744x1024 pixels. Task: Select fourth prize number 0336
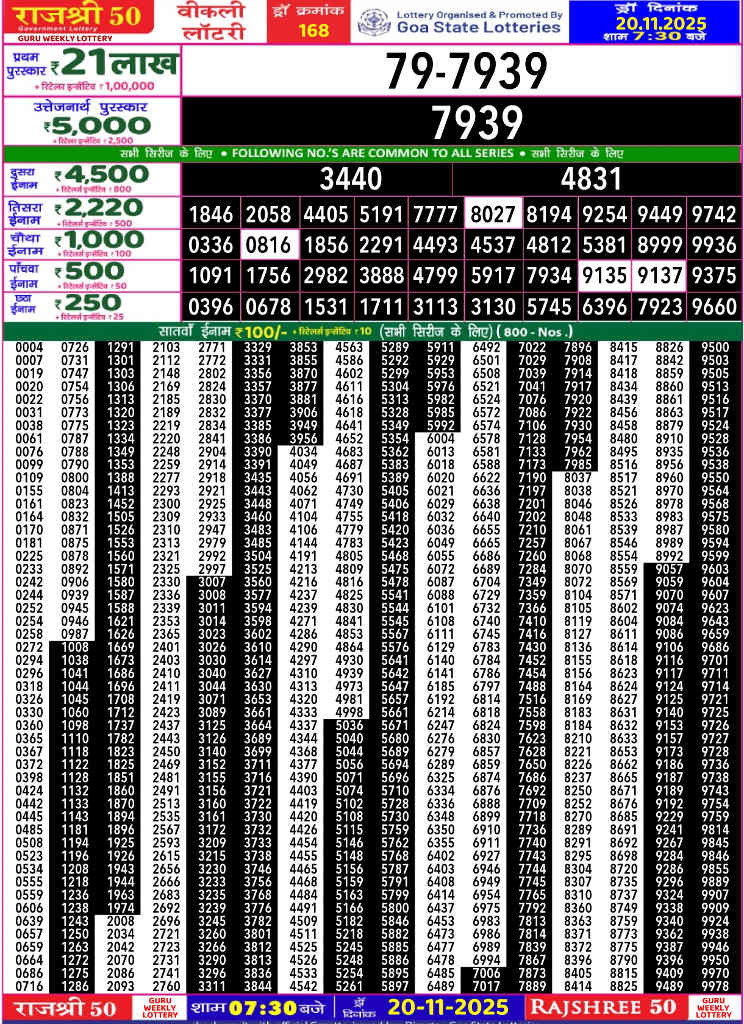[210, 246]
